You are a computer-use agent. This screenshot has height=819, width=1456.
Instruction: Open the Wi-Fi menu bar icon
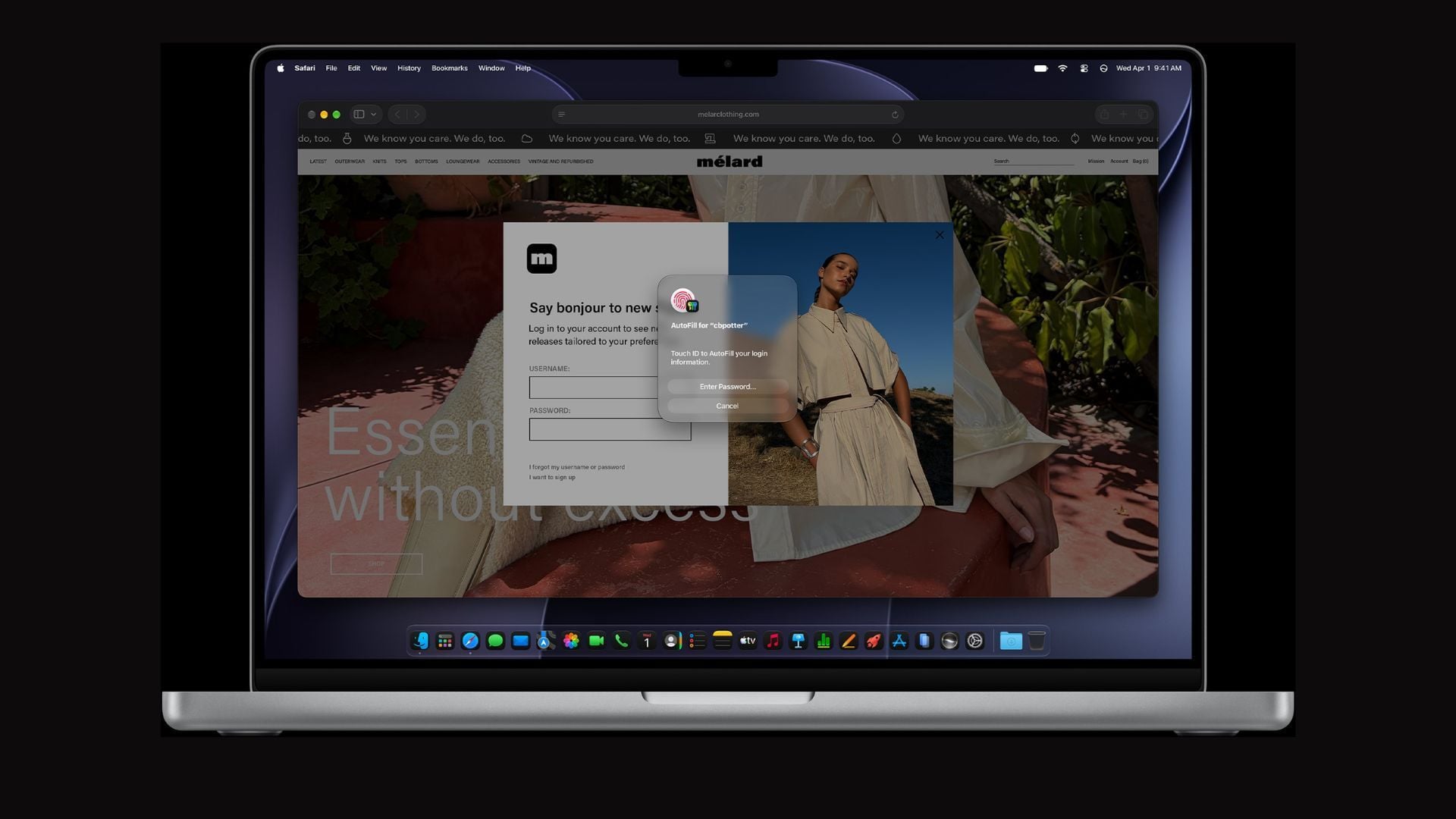(1062, 68)
